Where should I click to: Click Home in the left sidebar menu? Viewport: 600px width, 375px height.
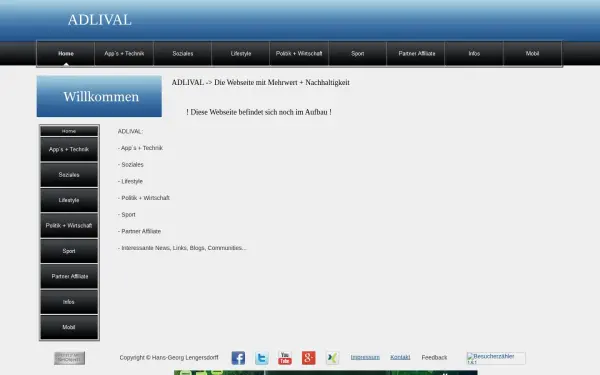69,131
